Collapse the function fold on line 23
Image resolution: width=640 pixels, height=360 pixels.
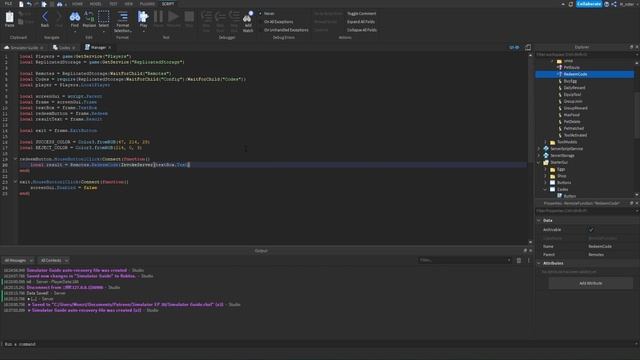[x=16, y=182]
